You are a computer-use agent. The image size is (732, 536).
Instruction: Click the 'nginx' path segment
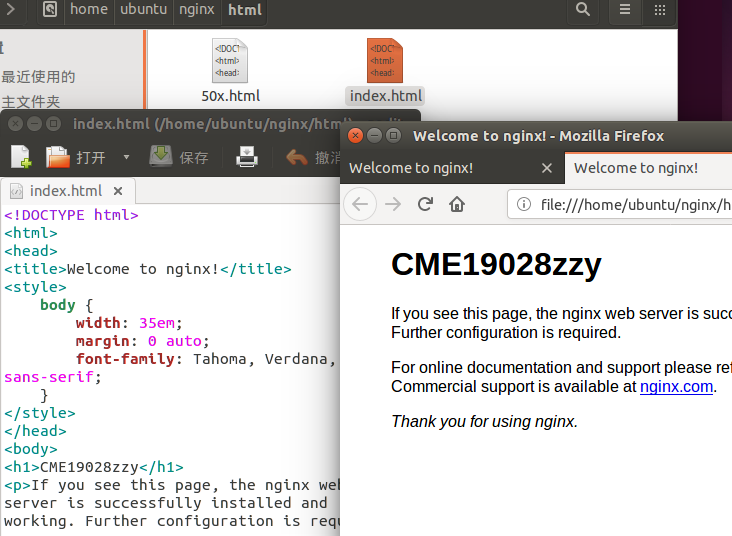(x=197, y=9)
